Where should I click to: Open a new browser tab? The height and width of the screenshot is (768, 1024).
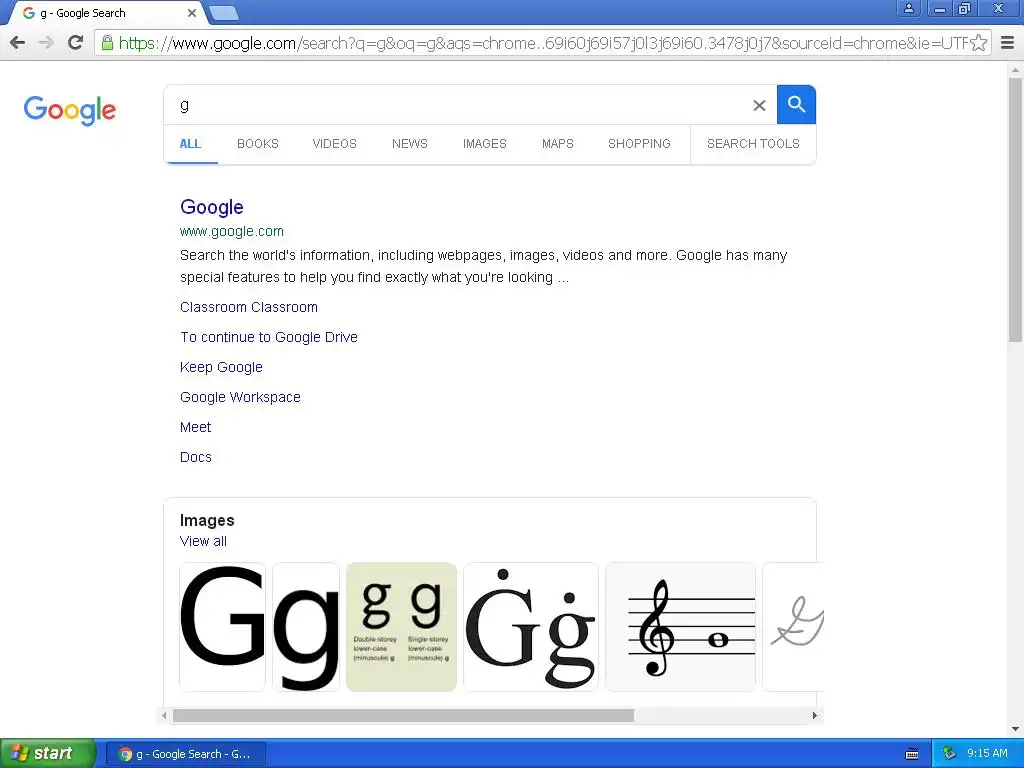click(224, 13)
